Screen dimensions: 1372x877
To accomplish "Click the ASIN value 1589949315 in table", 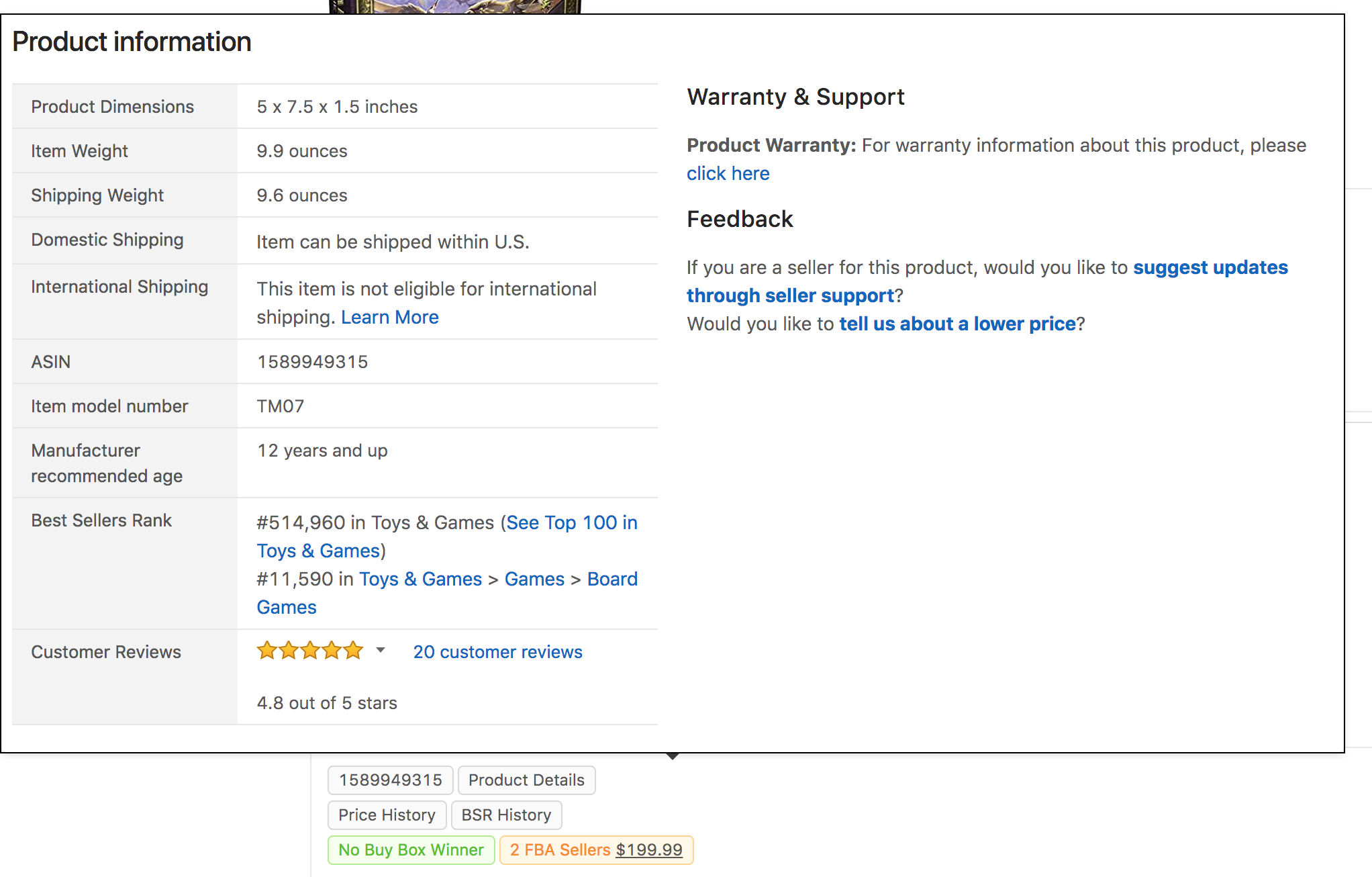I will point(313,362).
